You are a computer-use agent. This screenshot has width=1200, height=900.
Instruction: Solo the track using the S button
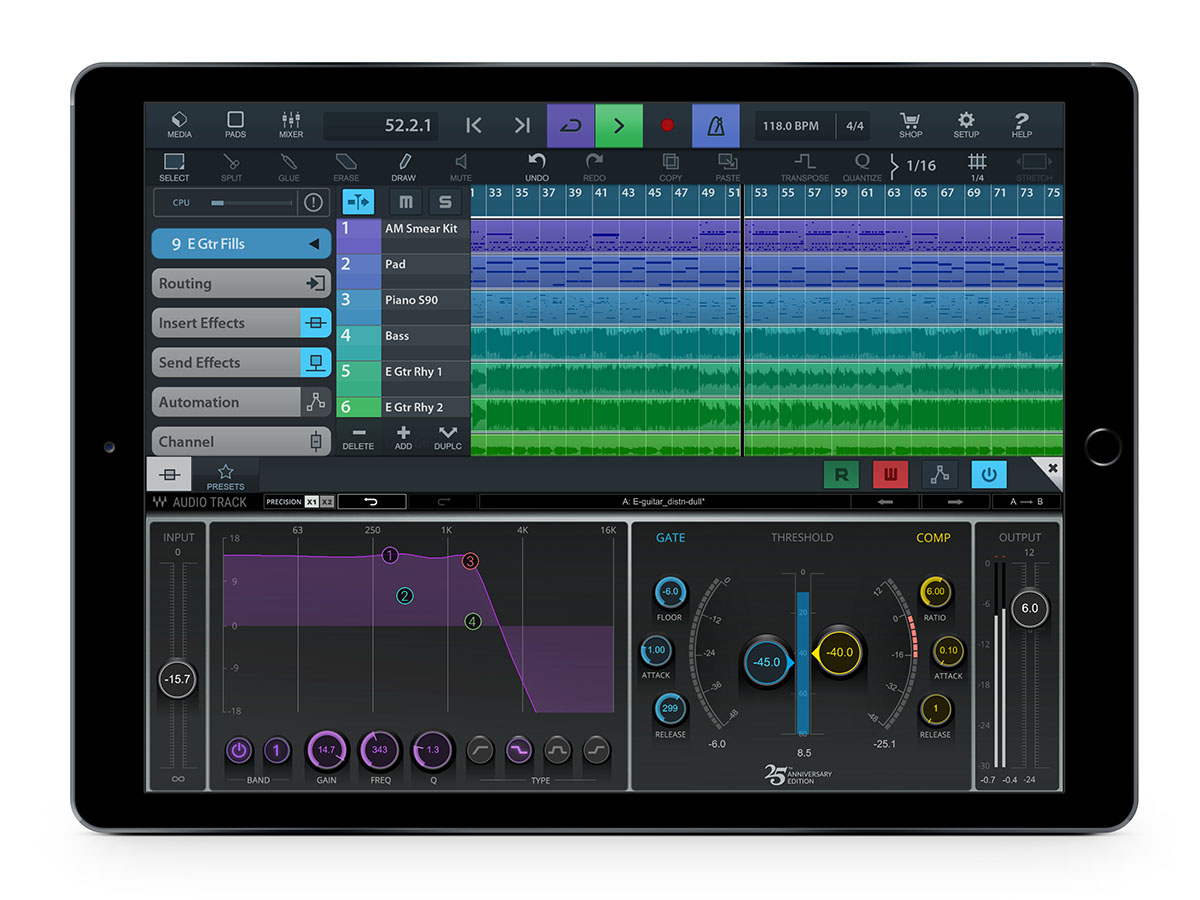(444, 201)
